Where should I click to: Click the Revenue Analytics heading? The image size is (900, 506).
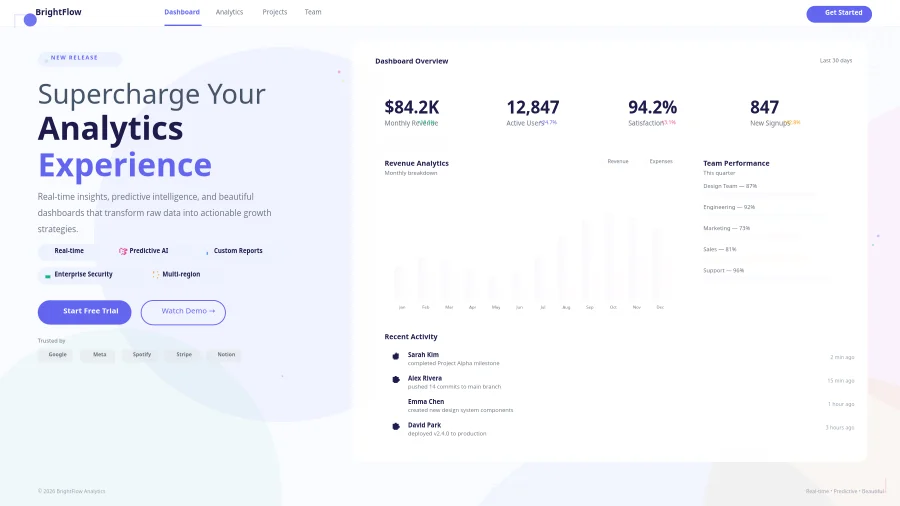click(417, 164)
